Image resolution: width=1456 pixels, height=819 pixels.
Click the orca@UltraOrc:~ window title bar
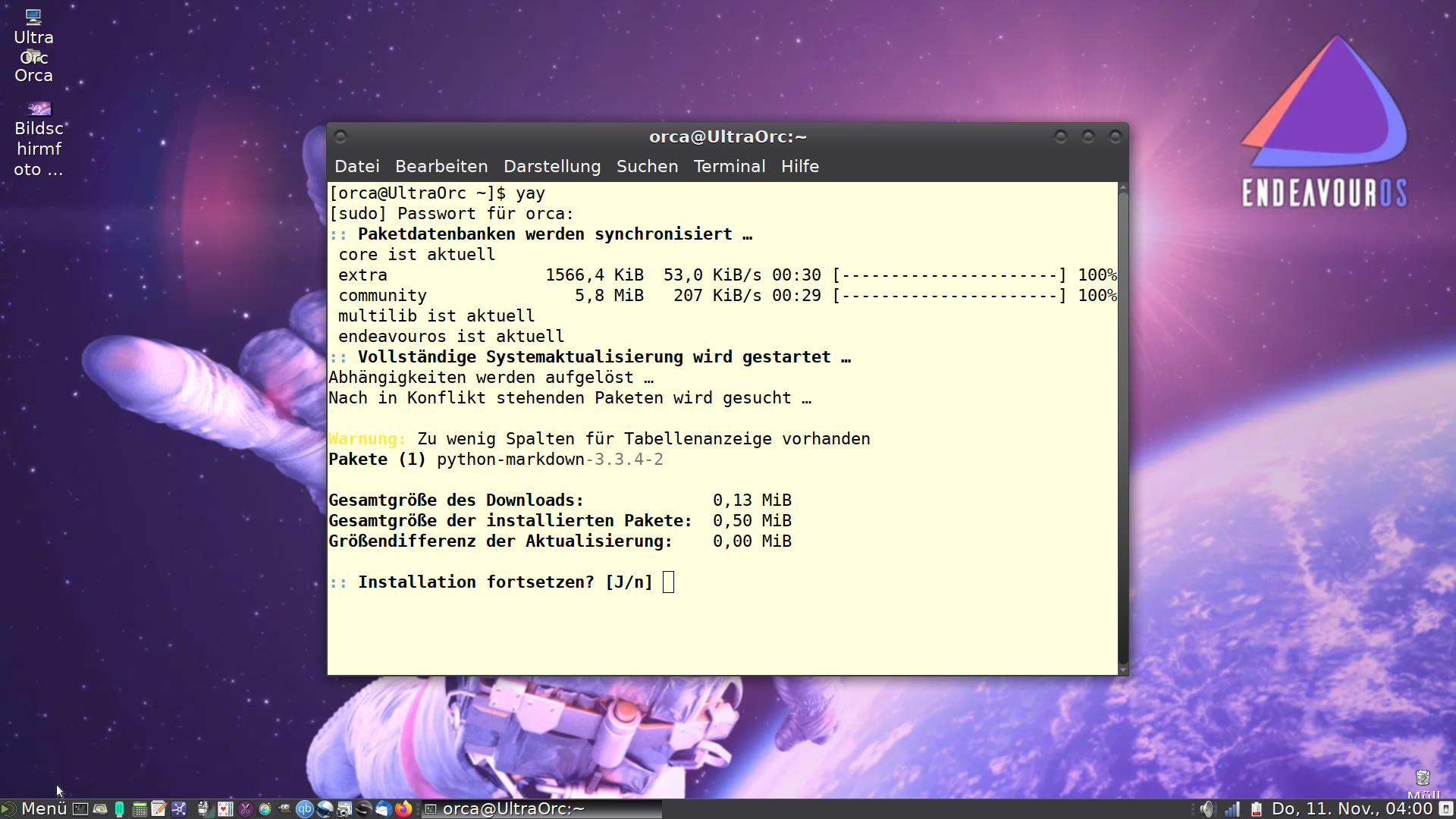(728, 136)
